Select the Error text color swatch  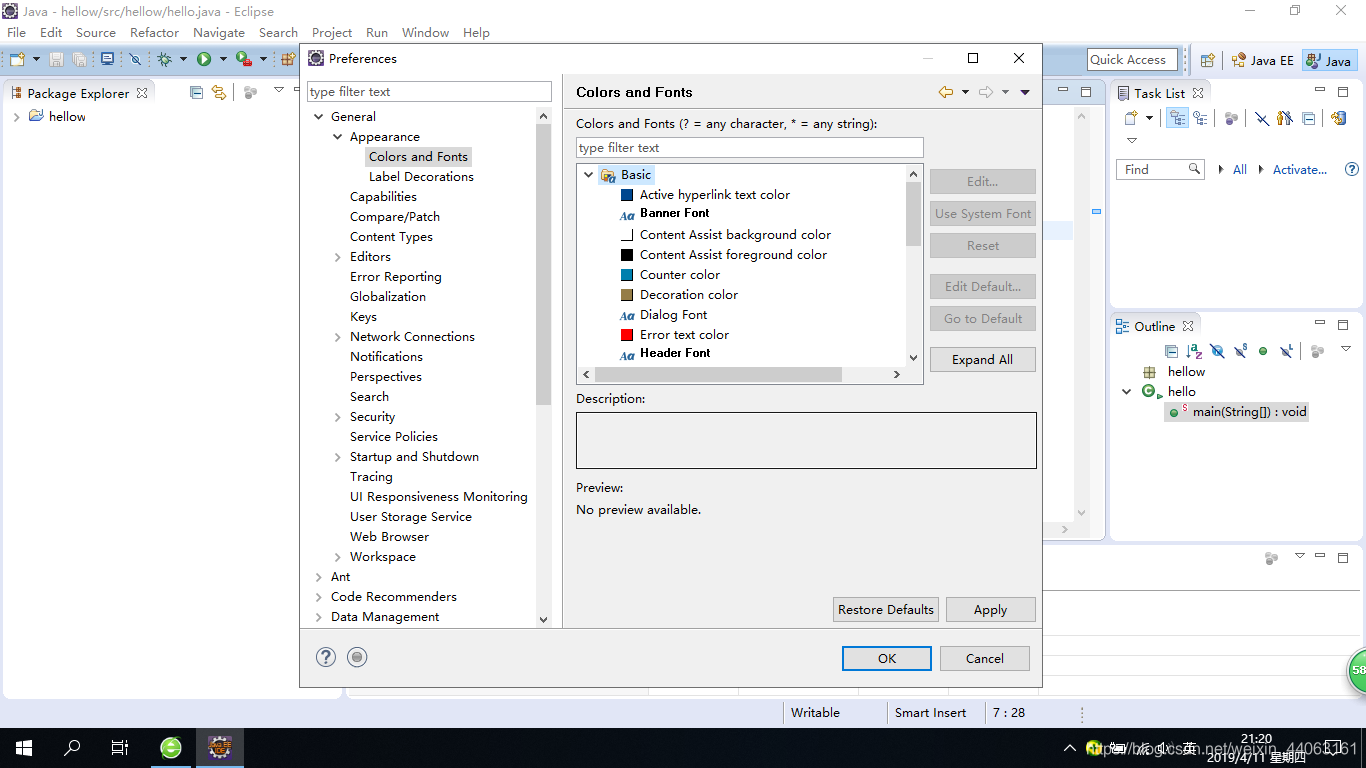(x=627, y=335)
